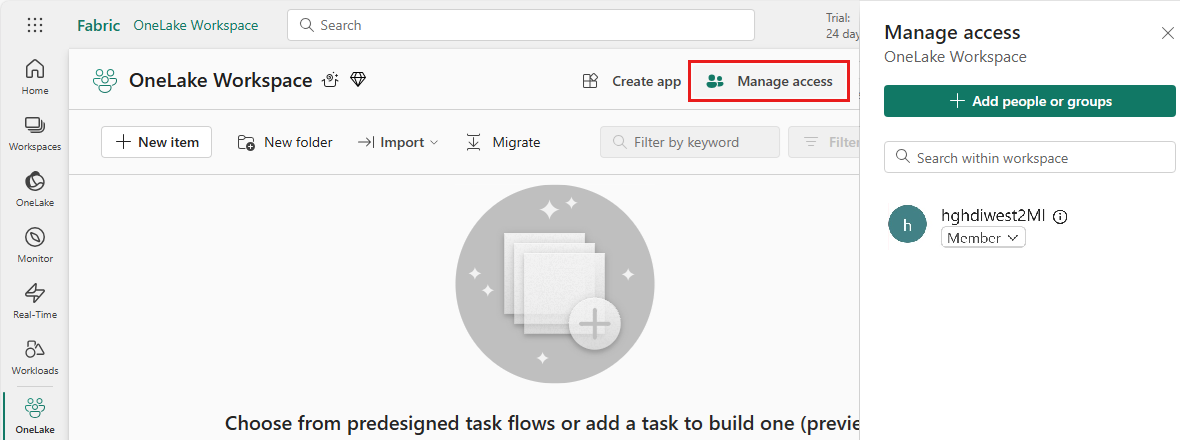The width and height of the screenshot is (1180, 440).
Task: Select New folder in toolbar
Action: 285,142
